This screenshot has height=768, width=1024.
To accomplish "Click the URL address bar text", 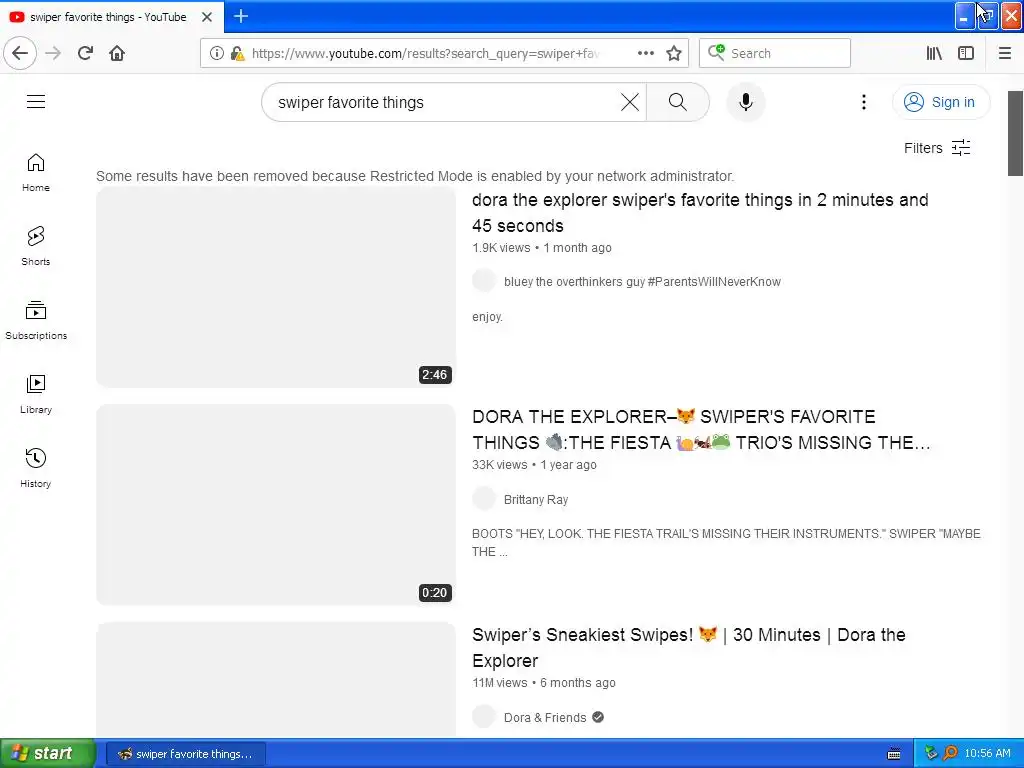I will tap(425, 54).
